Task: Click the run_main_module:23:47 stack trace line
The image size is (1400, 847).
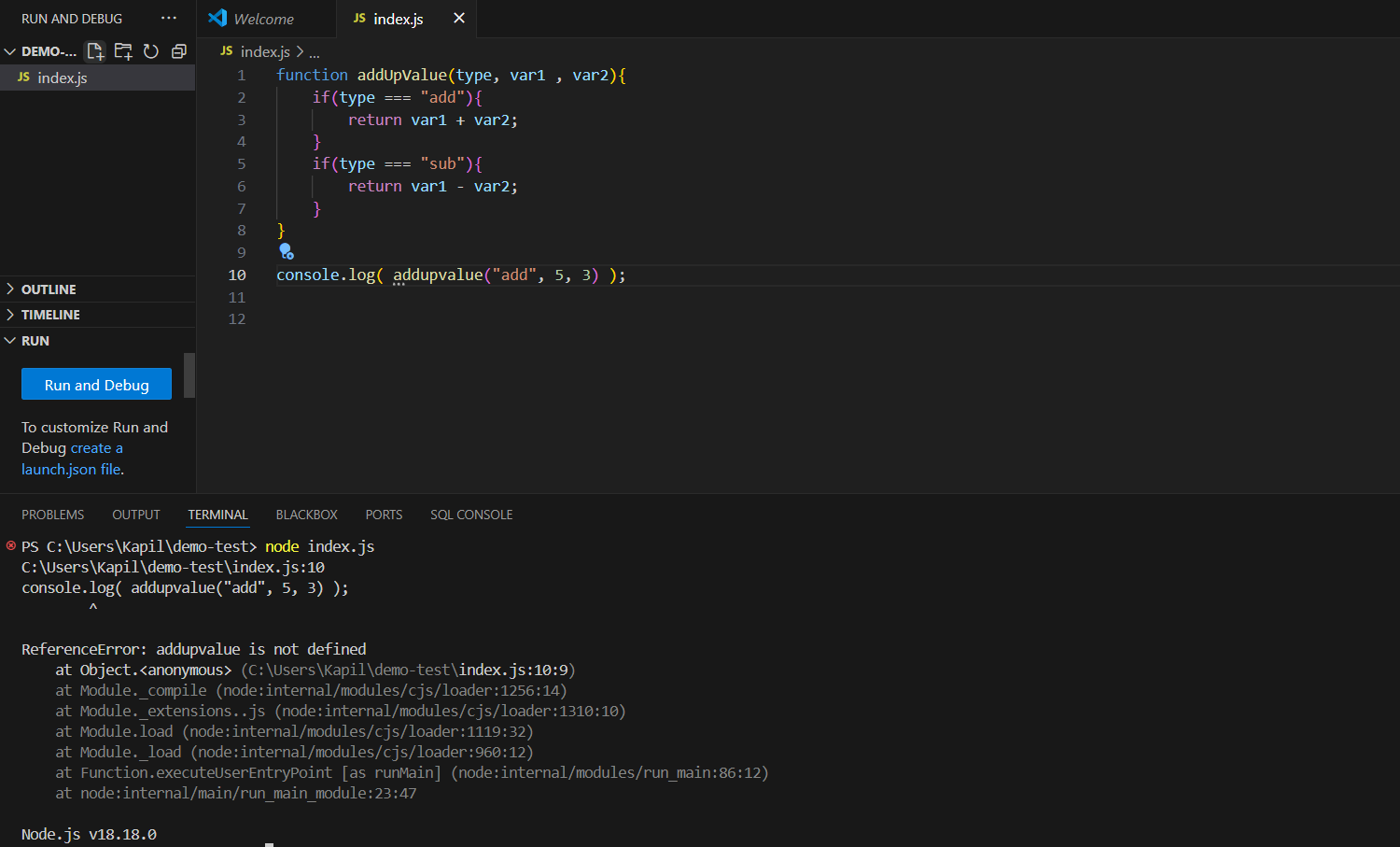Action: pos(236,793)
